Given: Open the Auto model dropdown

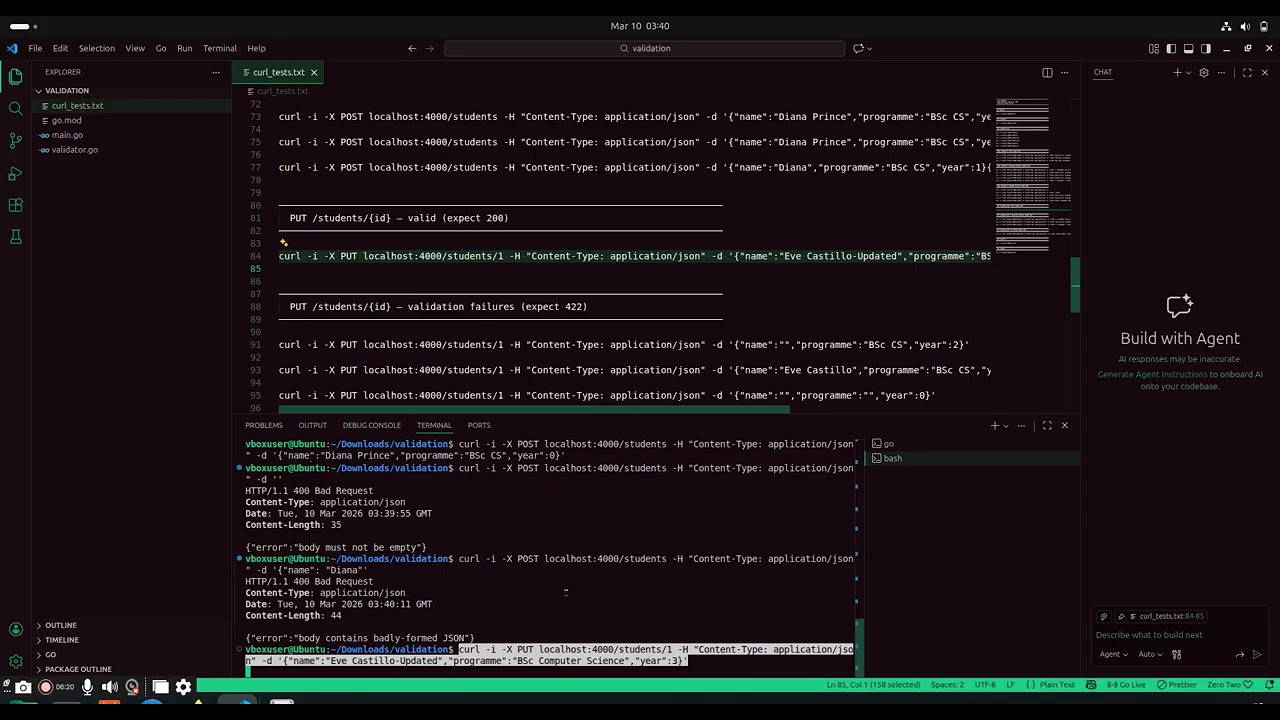Looking at the screenshot, I should click(1151, 654).
